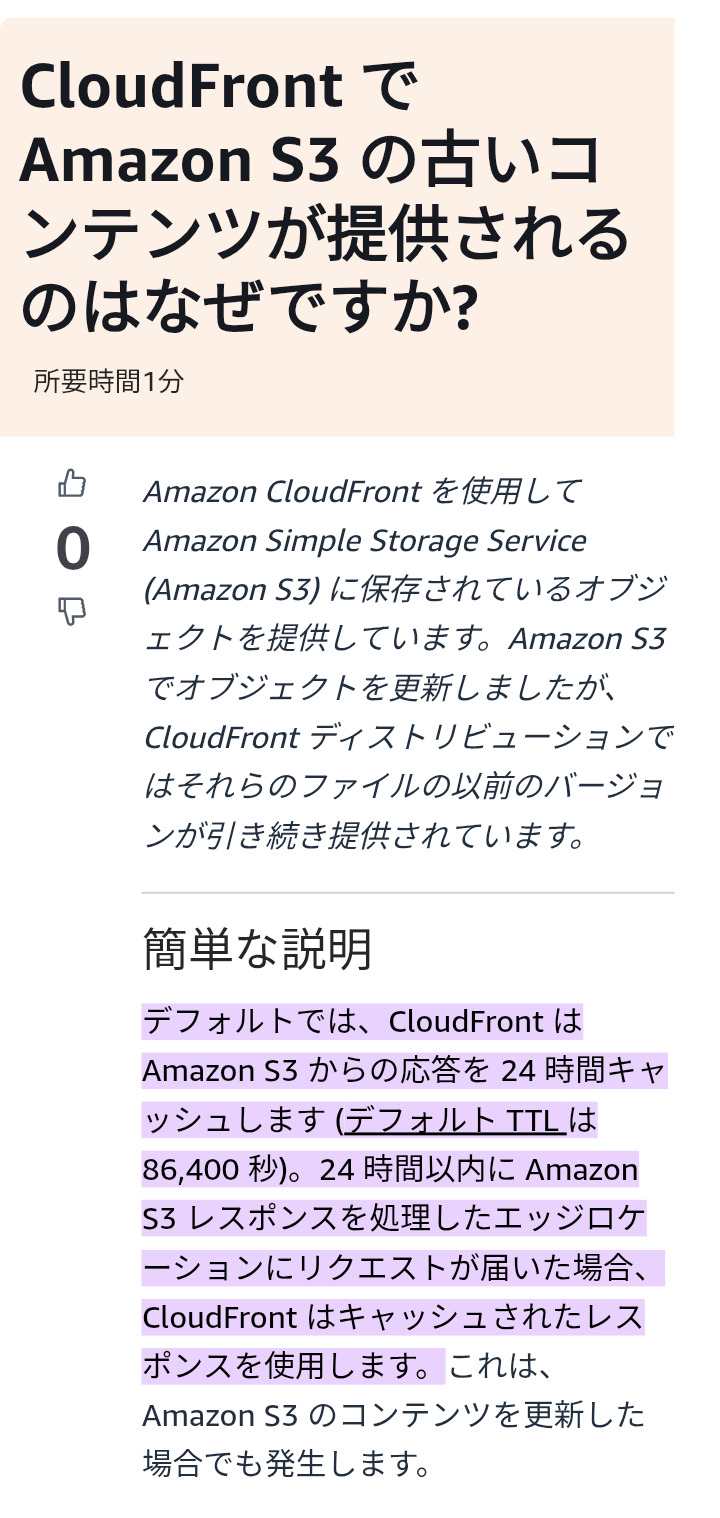
Task: Upvote the article with thumbs up
Action: [72, 485]
